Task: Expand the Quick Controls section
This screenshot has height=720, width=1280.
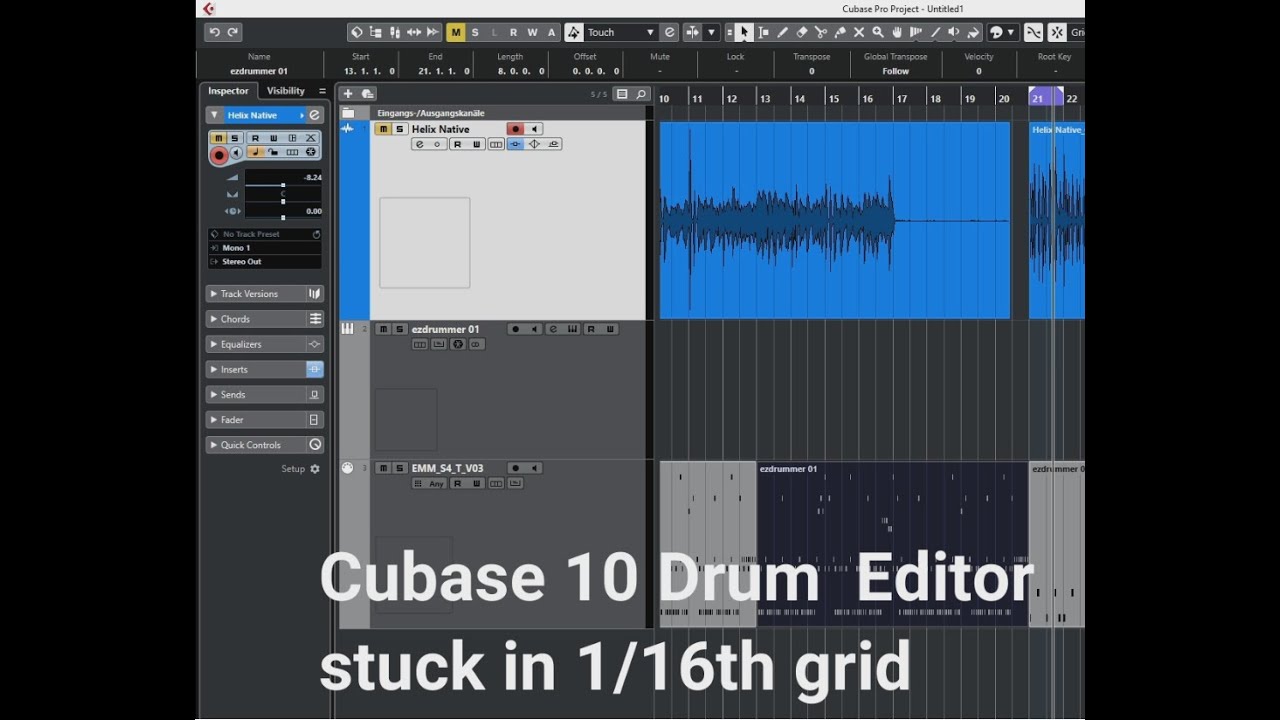Action: pyautogui.click(x=264, y=445)
